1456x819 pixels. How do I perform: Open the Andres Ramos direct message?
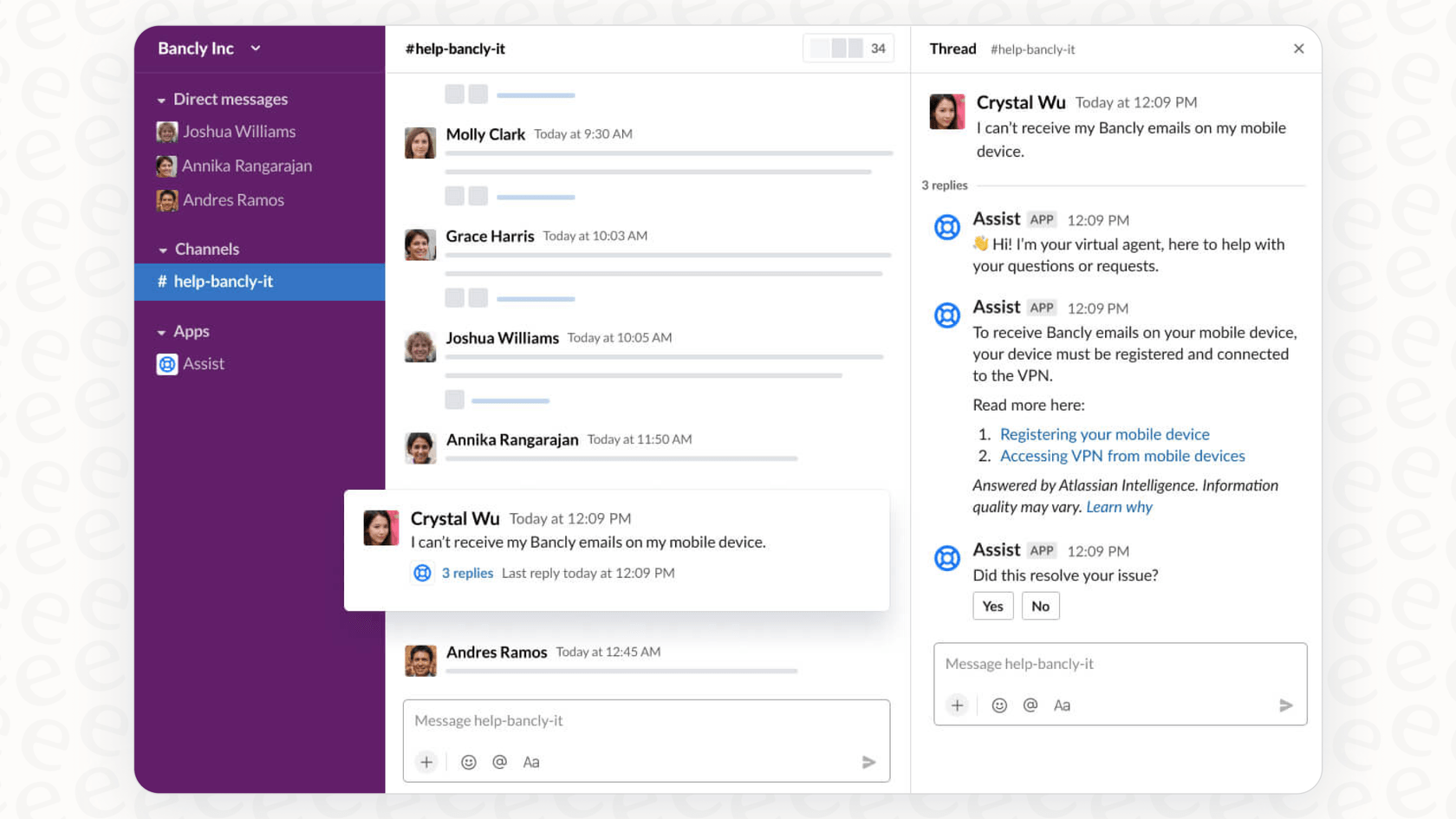[233, 199]
